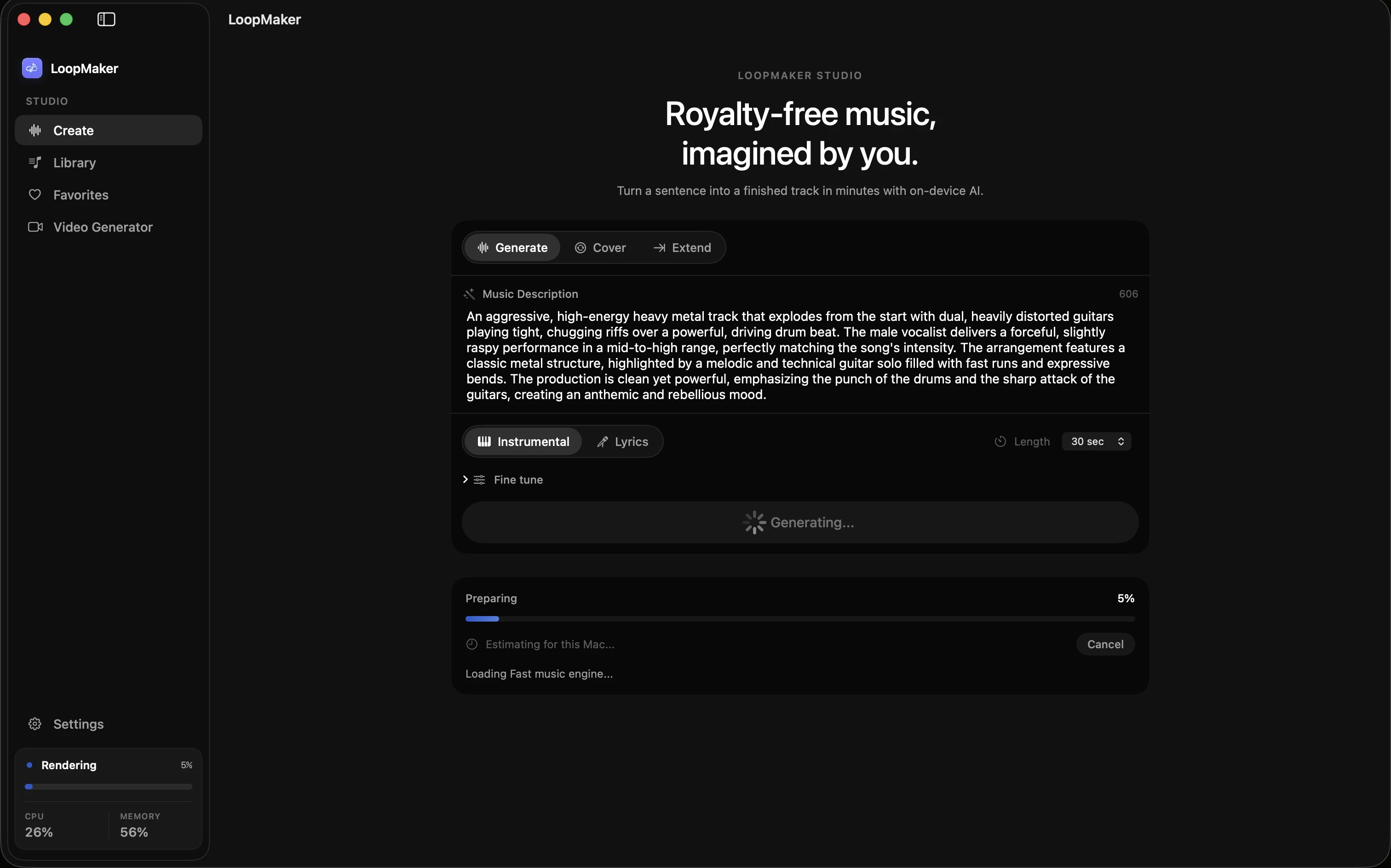Click the "Turn a sentence into" subtitle
1391x868 pixels.
(x=800, y=191)
